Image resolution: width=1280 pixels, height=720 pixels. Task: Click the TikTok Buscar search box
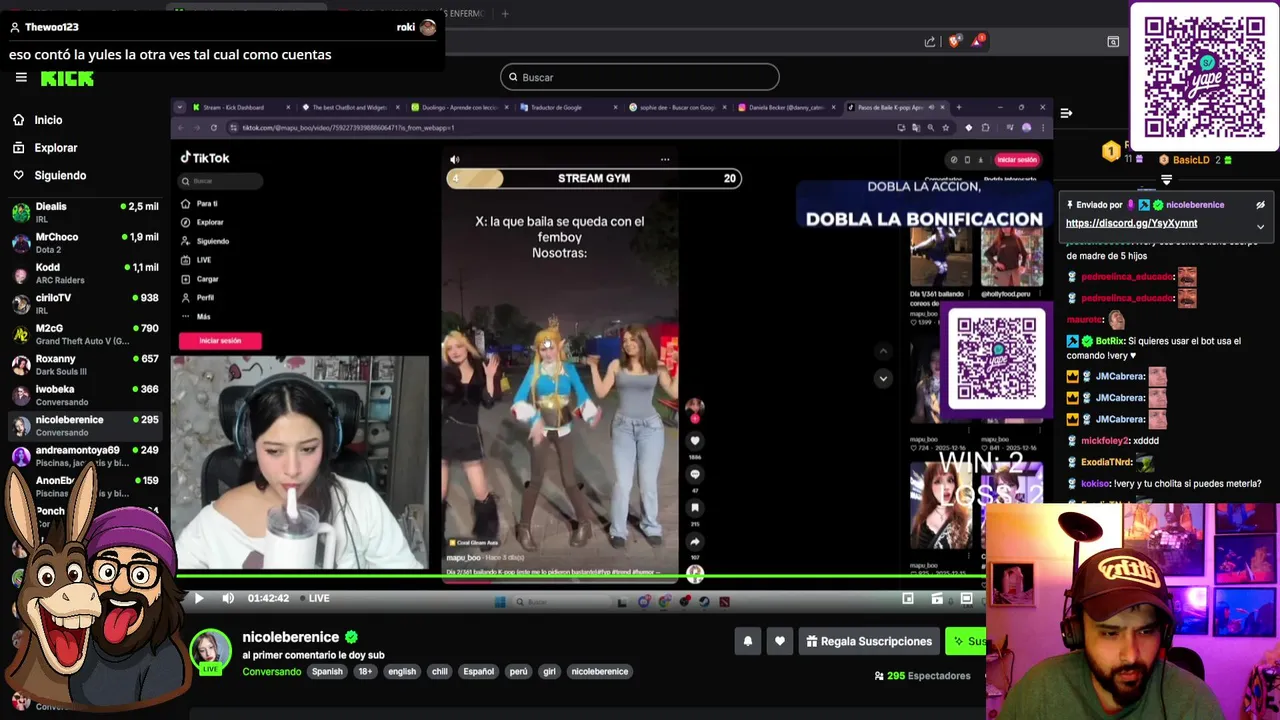[221, 181]
